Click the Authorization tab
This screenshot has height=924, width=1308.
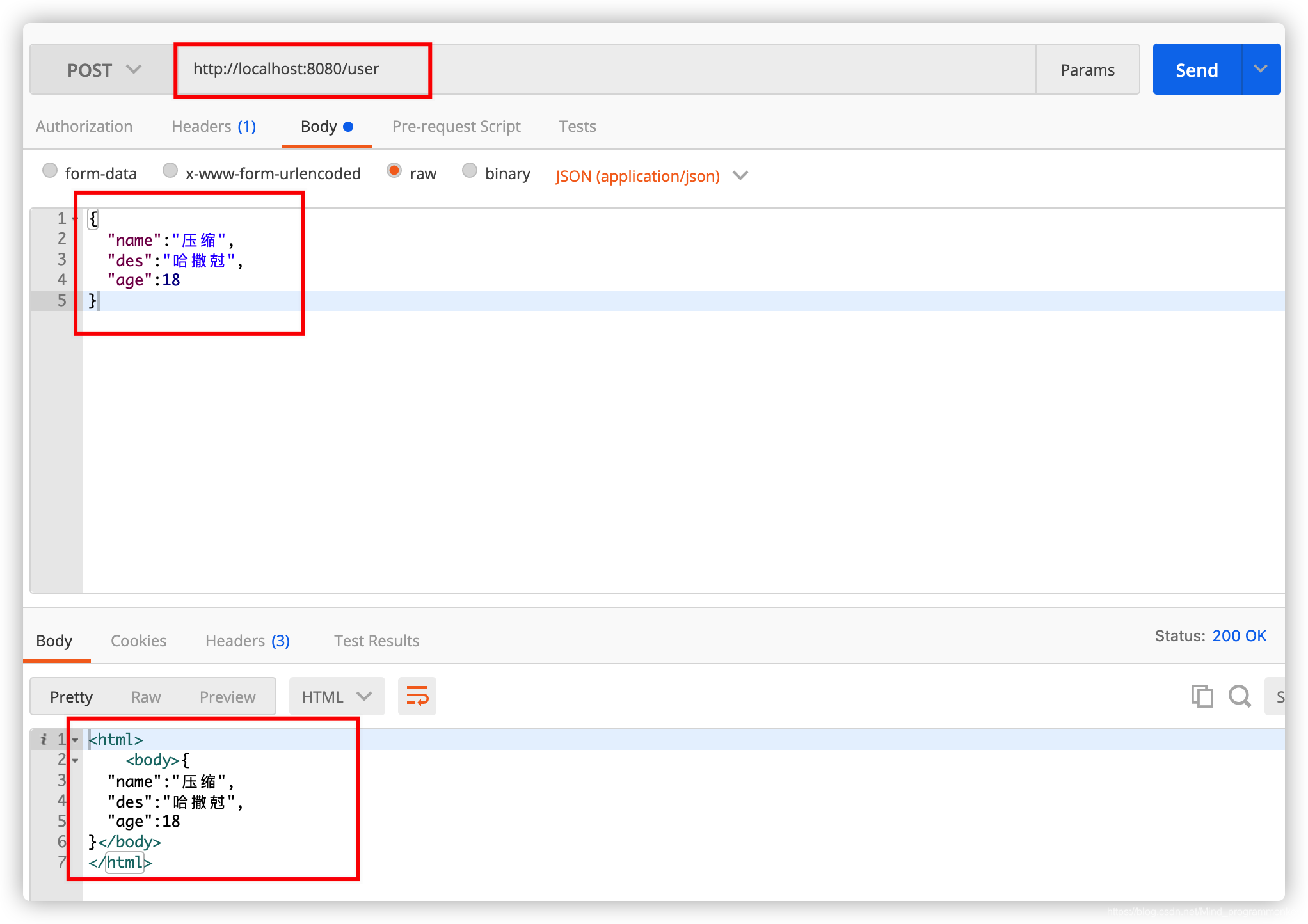click(82, 127)
